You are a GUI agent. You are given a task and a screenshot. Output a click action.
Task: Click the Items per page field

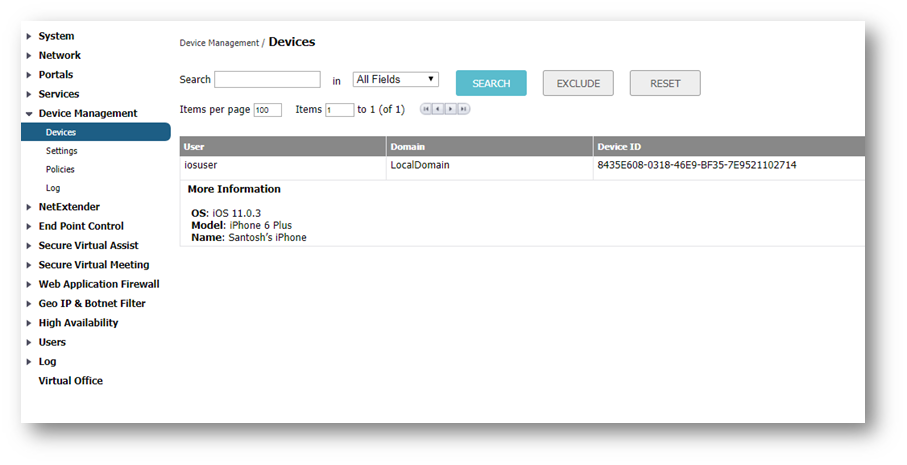(x=267, y=110)
